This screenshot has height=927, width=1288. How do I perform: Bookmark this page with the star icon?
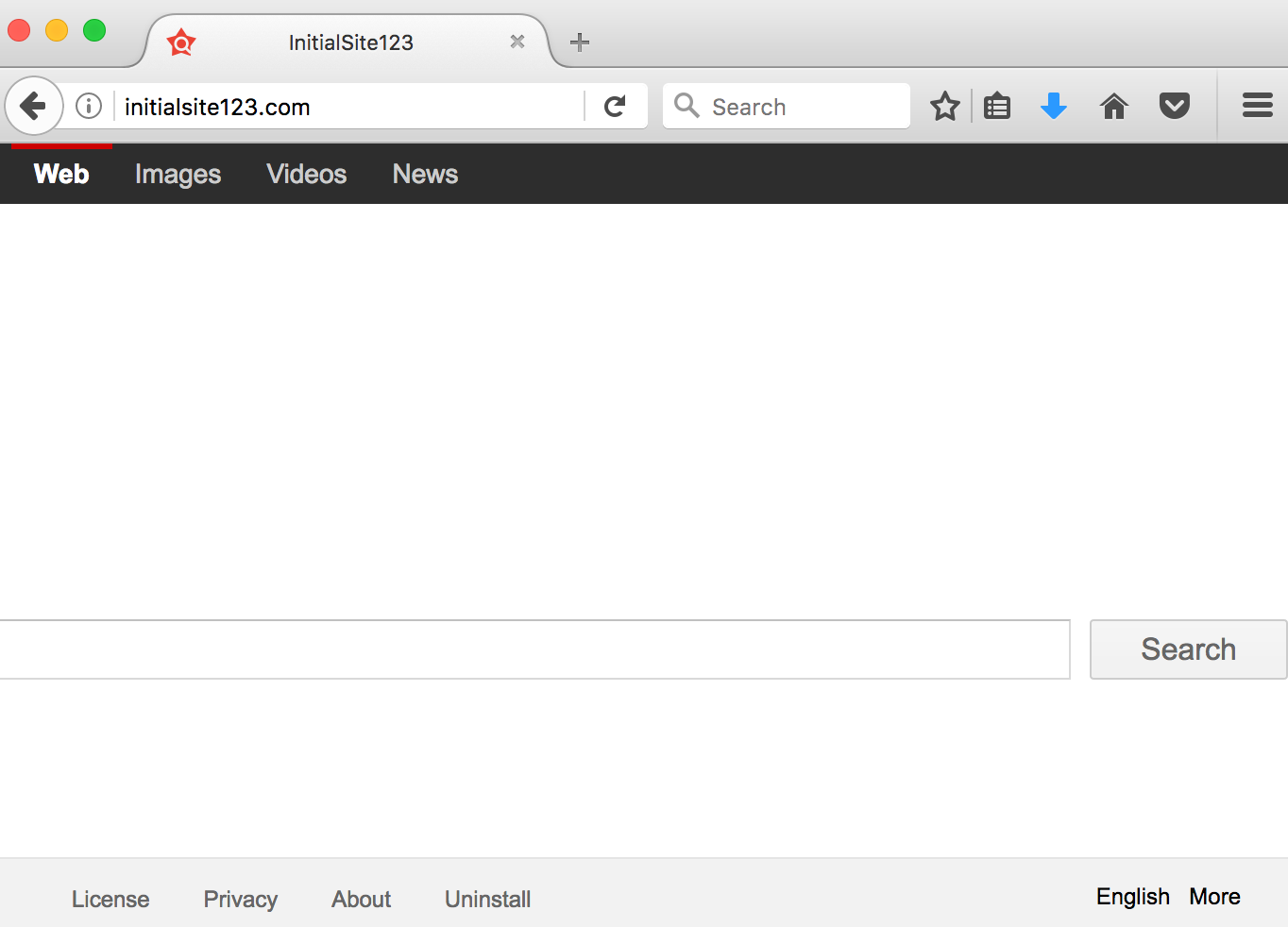(944, 107)
